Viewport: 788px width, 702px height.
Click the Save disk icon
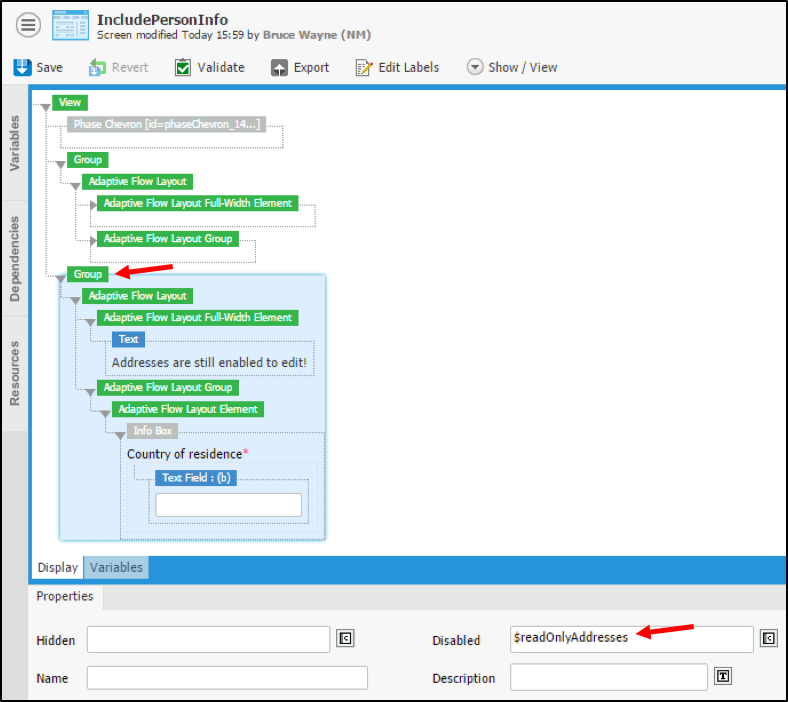22,67
